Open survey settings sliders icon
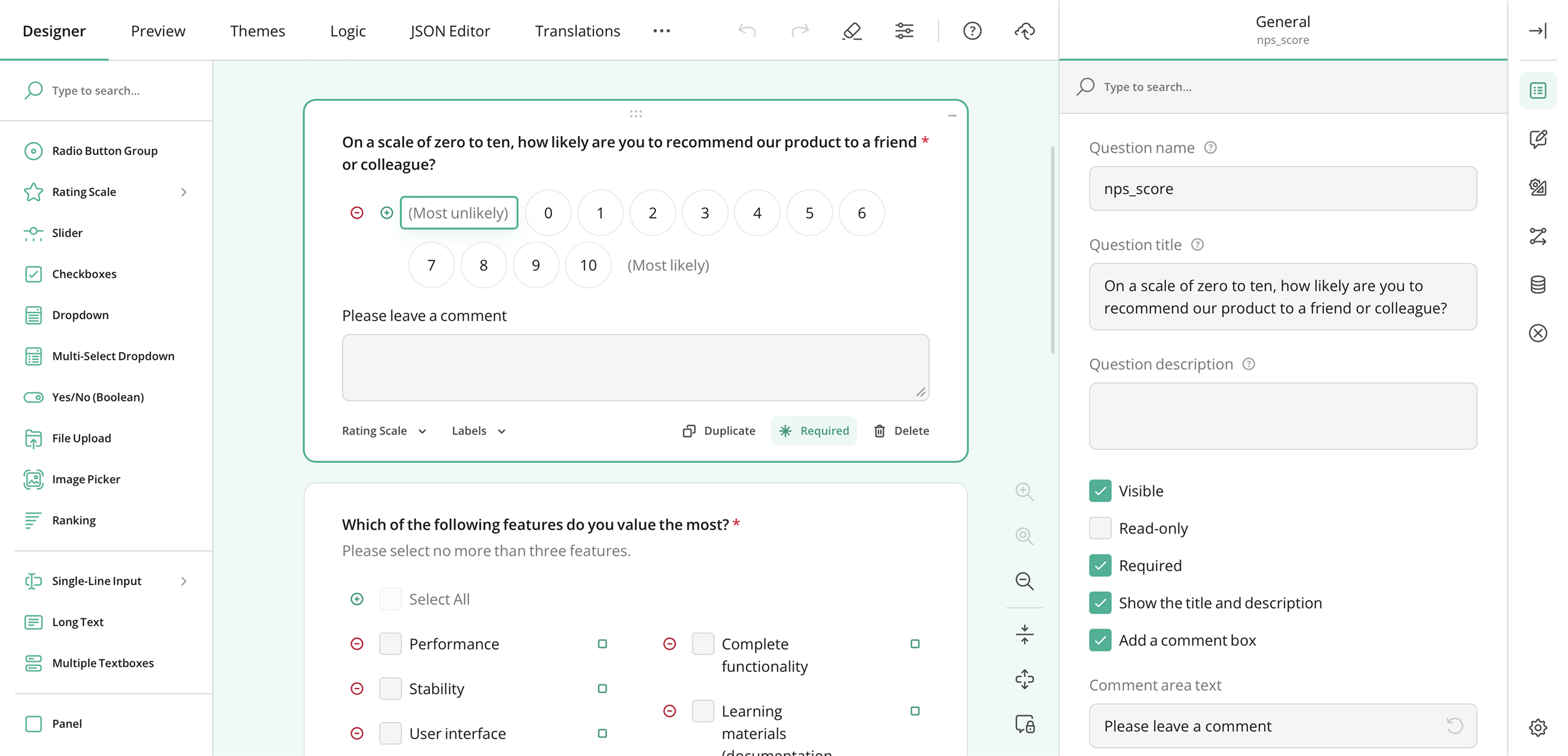Viewport: 1568px width, 756px height. click(x=904, y=30)
